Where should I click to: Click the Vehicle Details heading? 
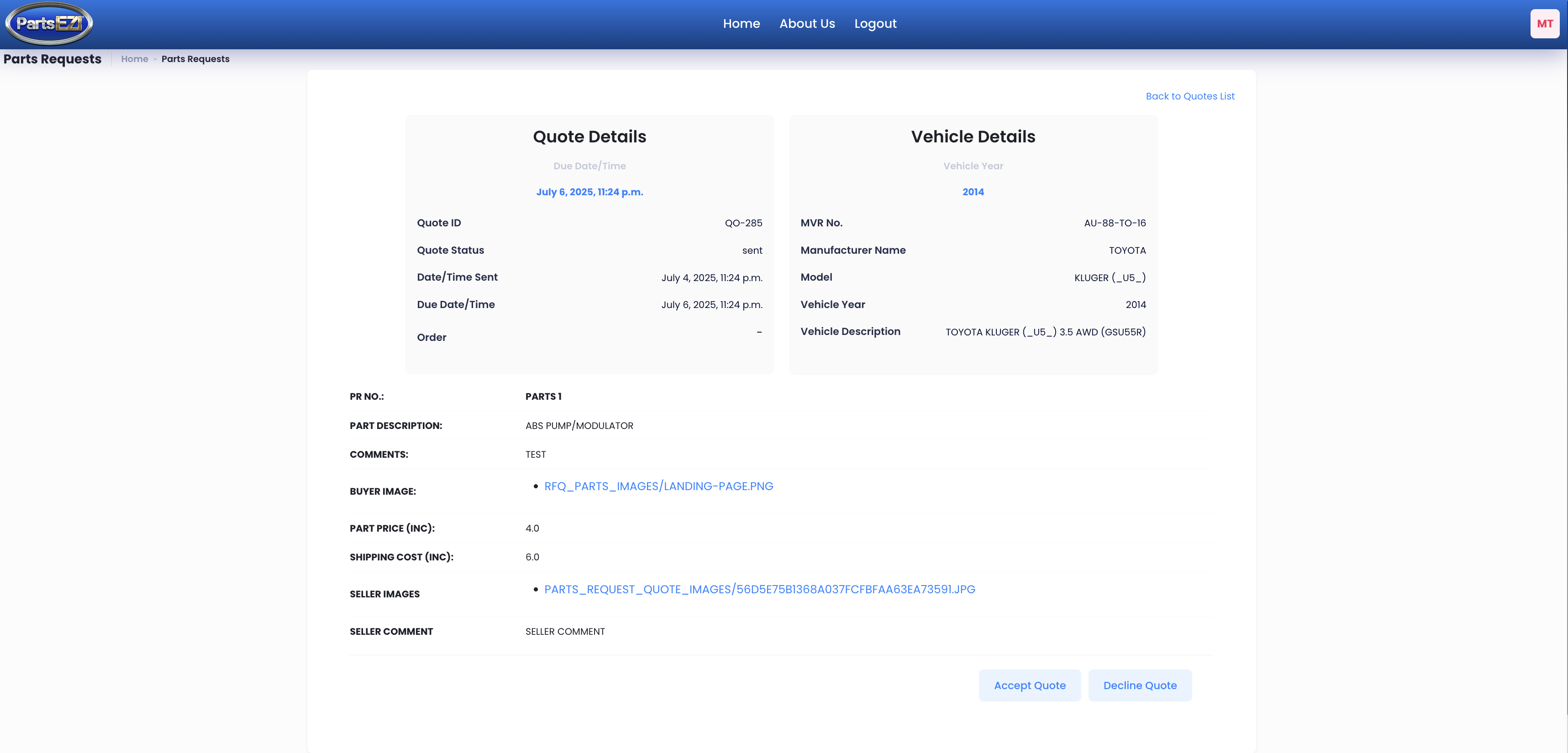tap(973, 137)
